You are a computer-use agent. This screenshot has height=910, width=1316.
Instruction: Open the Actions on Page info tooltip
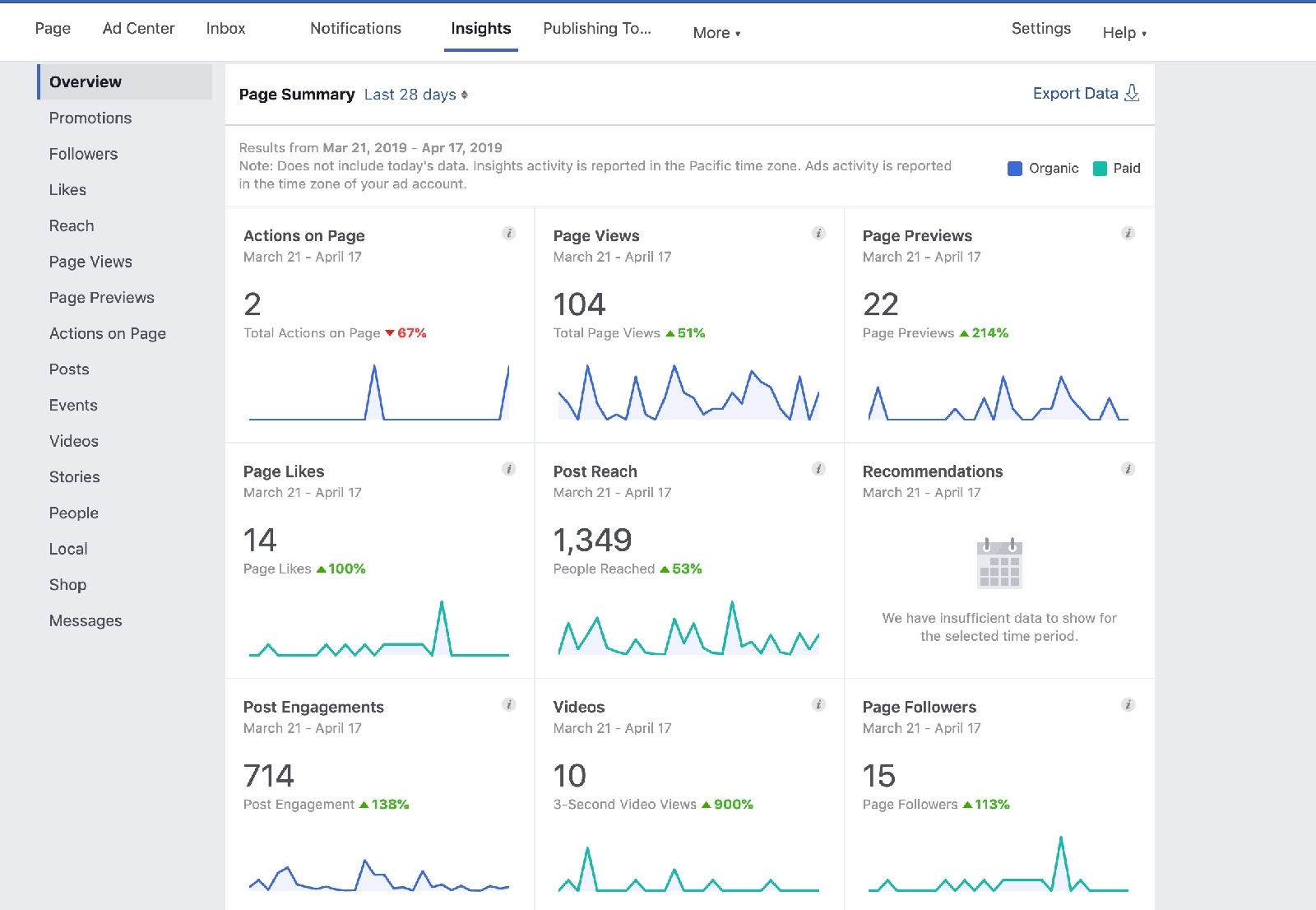tap(509, 233)
